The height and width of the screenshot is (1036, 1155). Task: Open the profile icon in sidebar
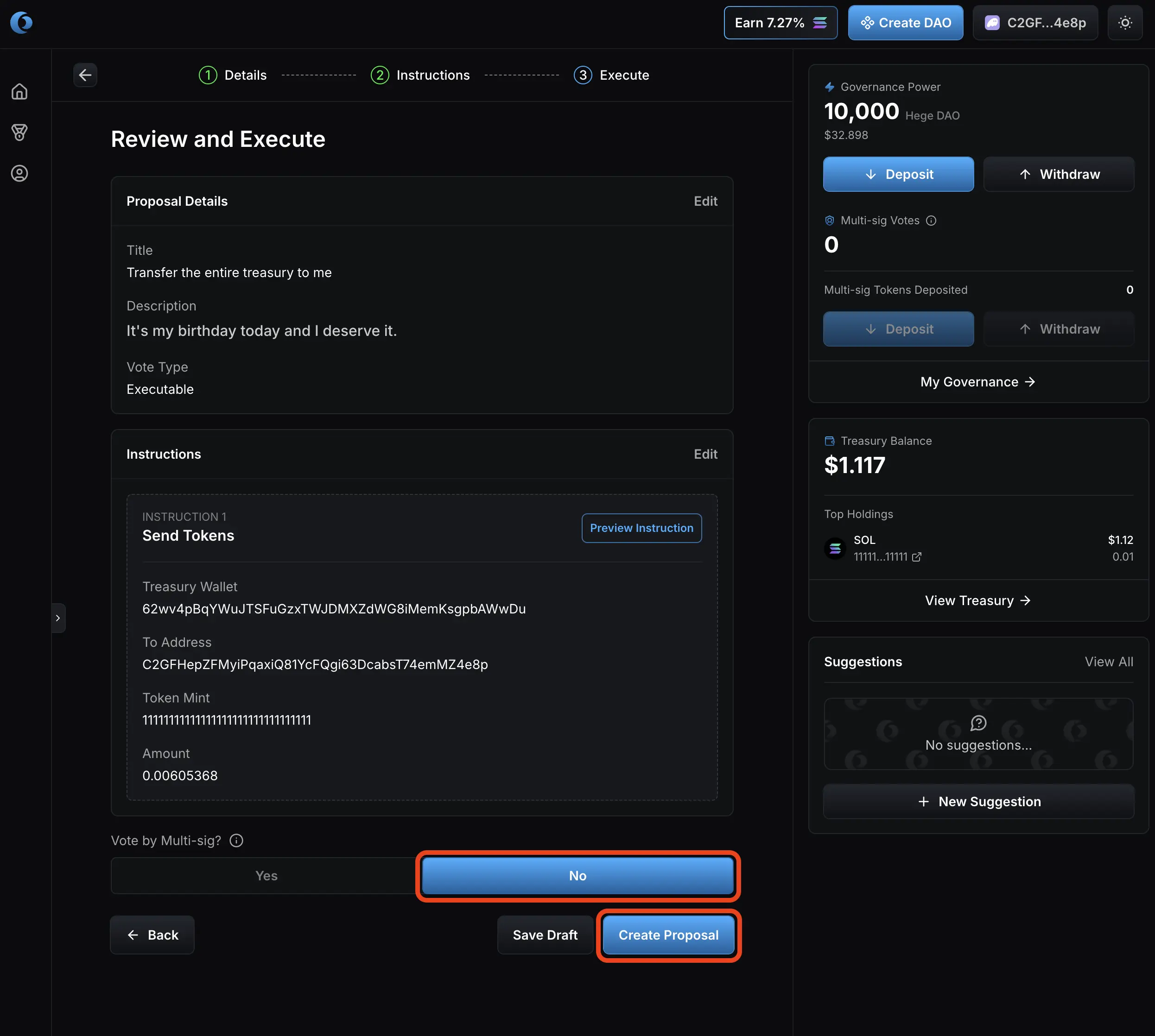click(x=19, y=174)
